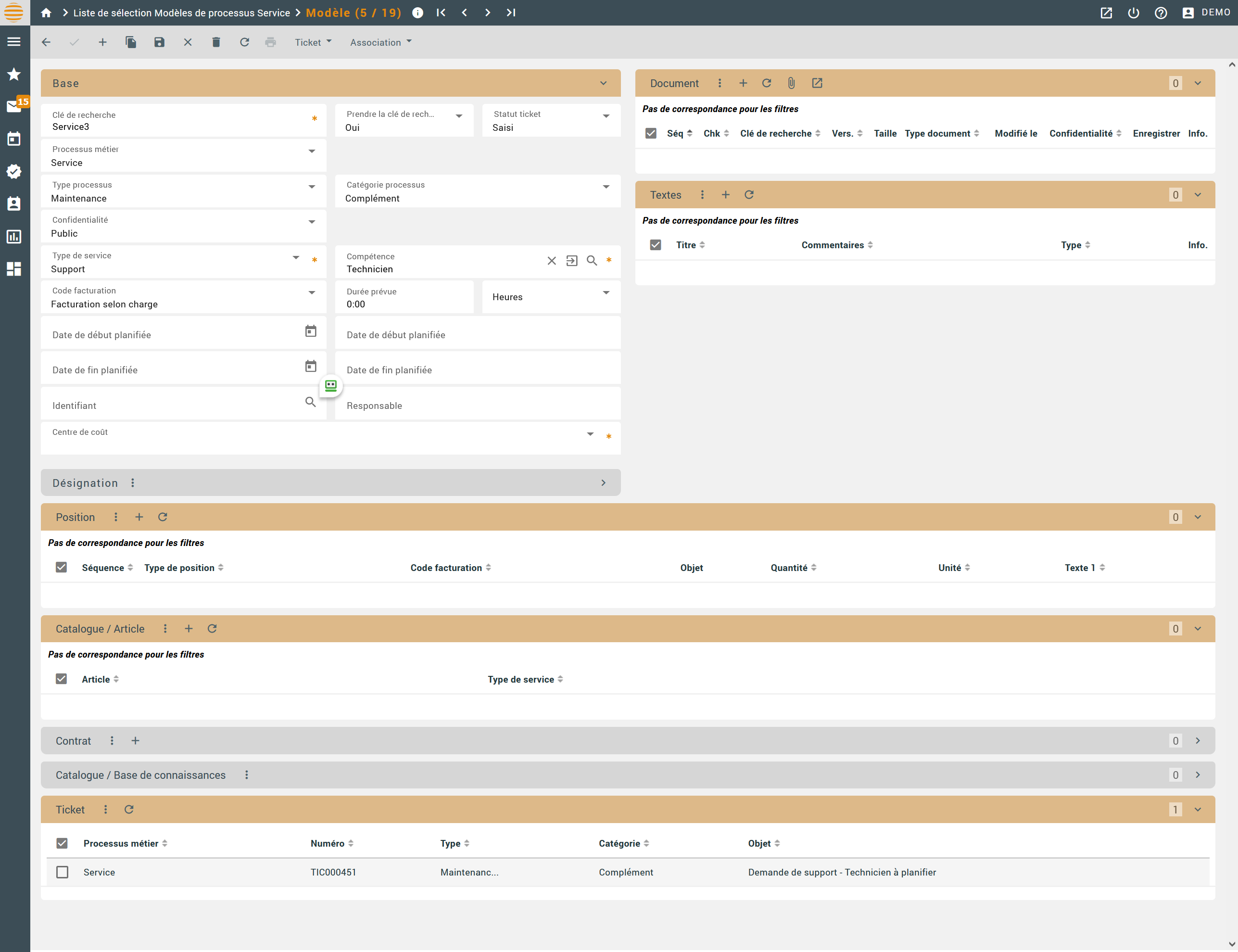Open reports chart icon in sidebar
The height and width of the screenshot is (952, 1238).
(x=14, y=236)
